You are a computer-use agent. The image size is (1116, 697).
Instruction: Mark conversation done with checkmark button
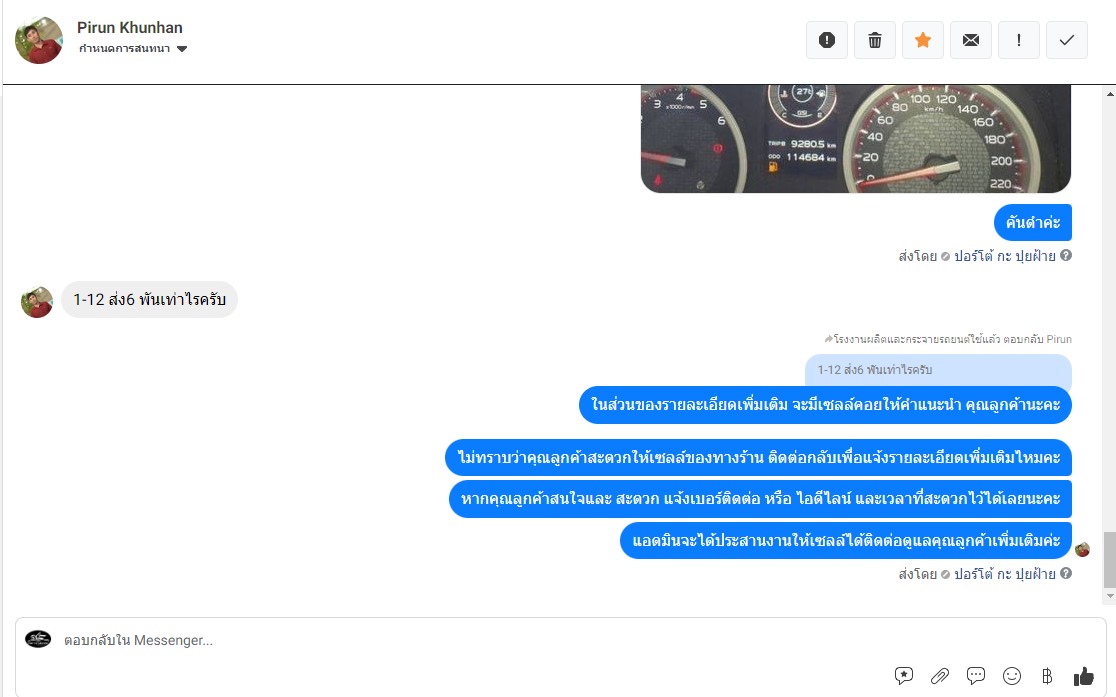pos(1066,40)
